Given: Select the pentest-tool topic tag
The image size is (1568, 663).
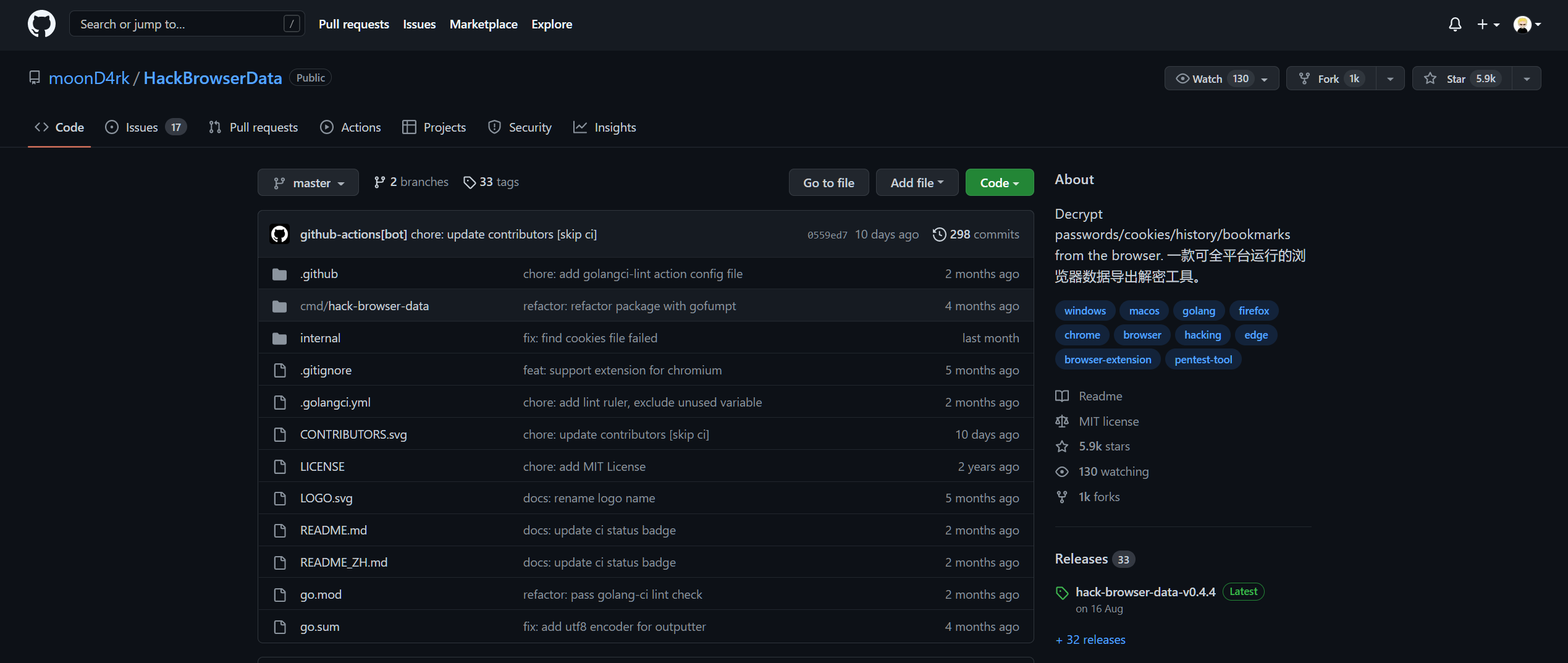Looking at the screenshot, I should coord(1203,360).
